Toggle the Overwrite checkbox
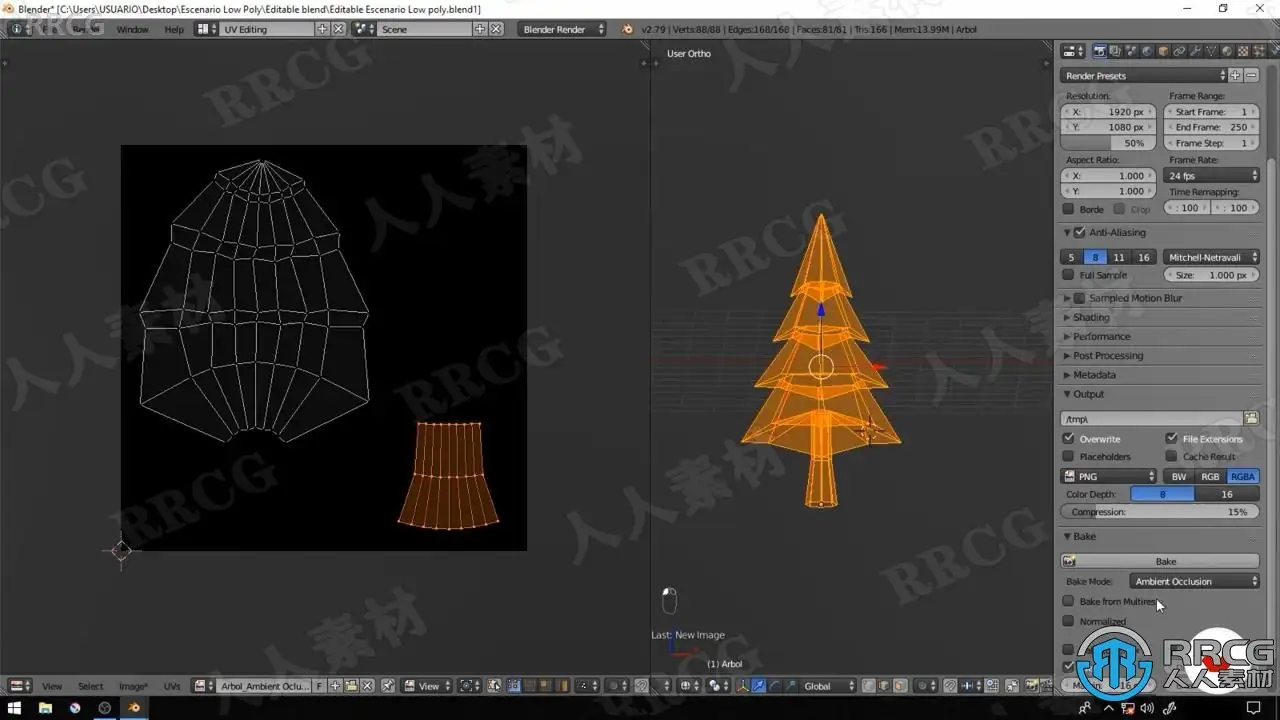This screenshot has height=720, width=1280. tap(1068, 438)
